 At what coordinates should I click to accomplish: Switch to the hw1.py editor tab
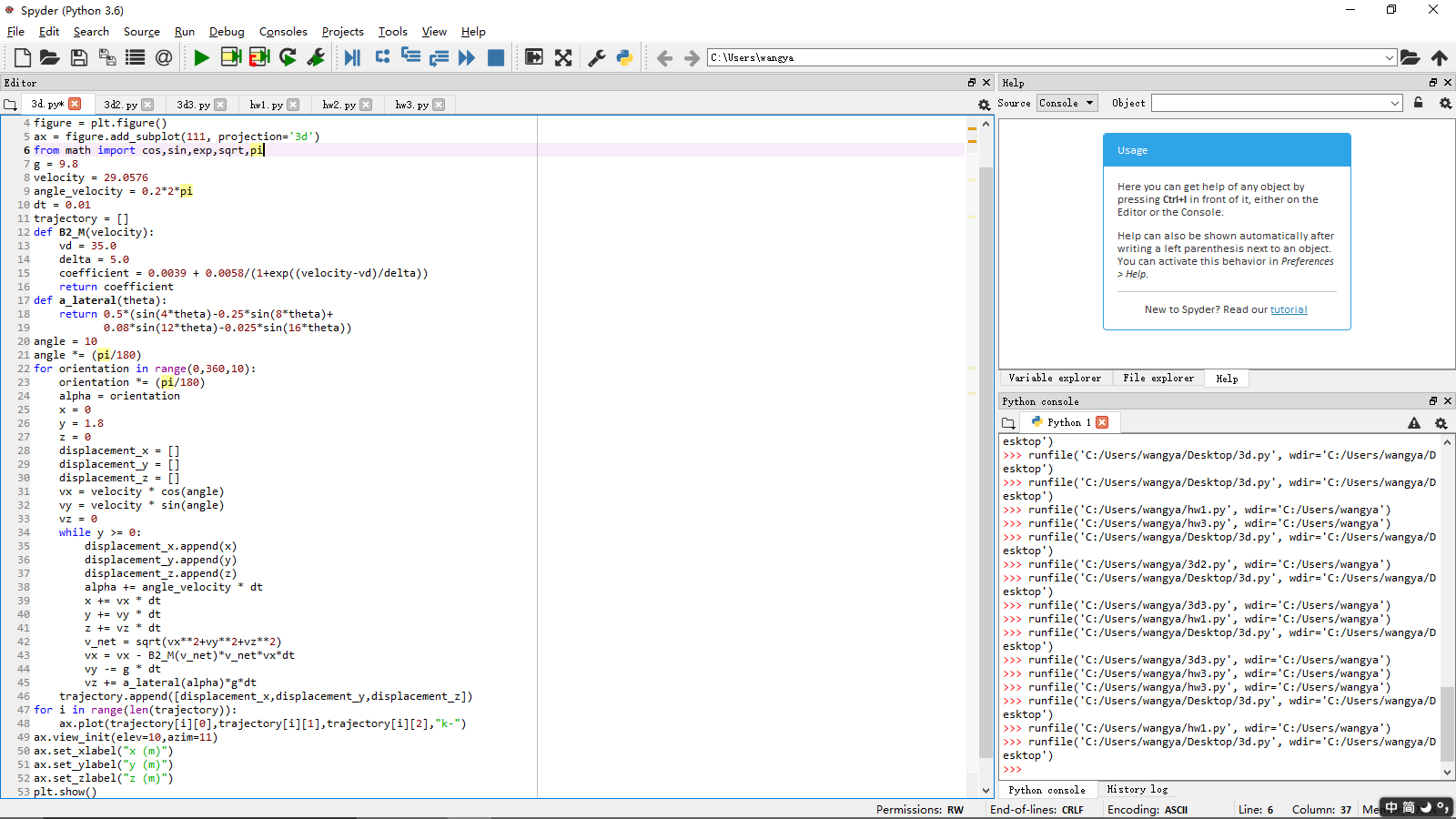(266, 105)
